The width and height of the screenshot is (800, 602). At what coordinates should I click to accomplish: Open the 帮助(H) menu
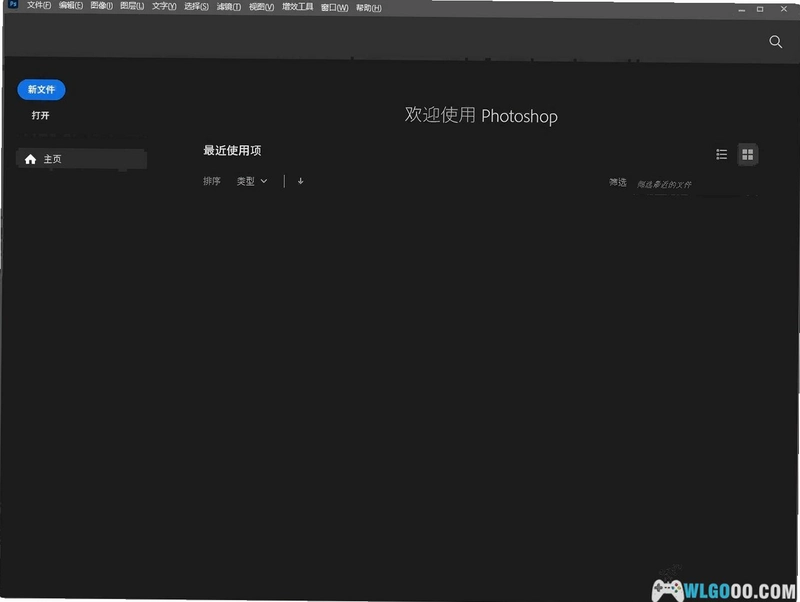(368, 8)
